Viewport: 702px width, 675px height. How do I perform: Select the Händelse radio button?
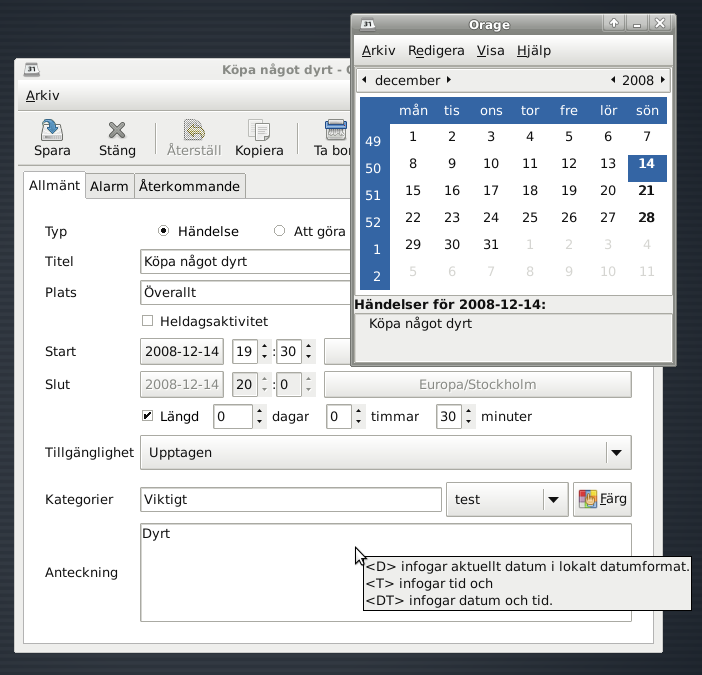163,231
